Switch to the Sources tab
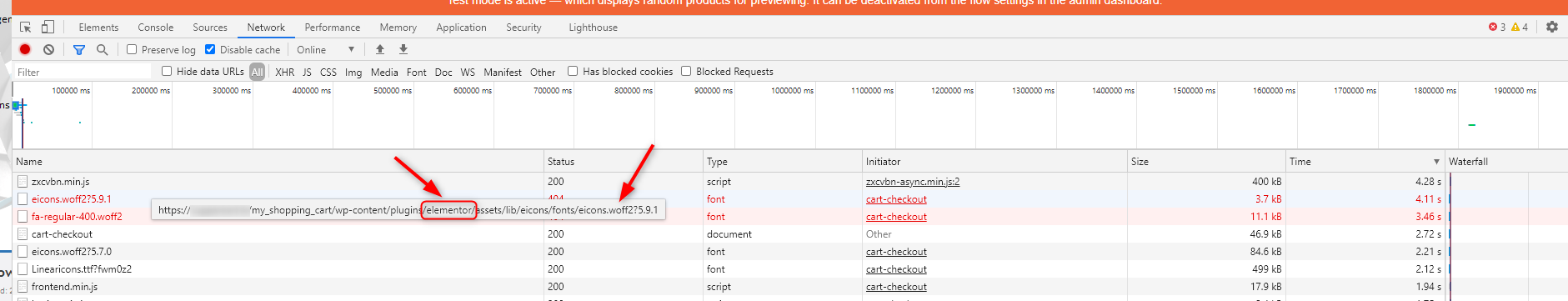This screenshot has width=1568, height=301. click(210, 28)
